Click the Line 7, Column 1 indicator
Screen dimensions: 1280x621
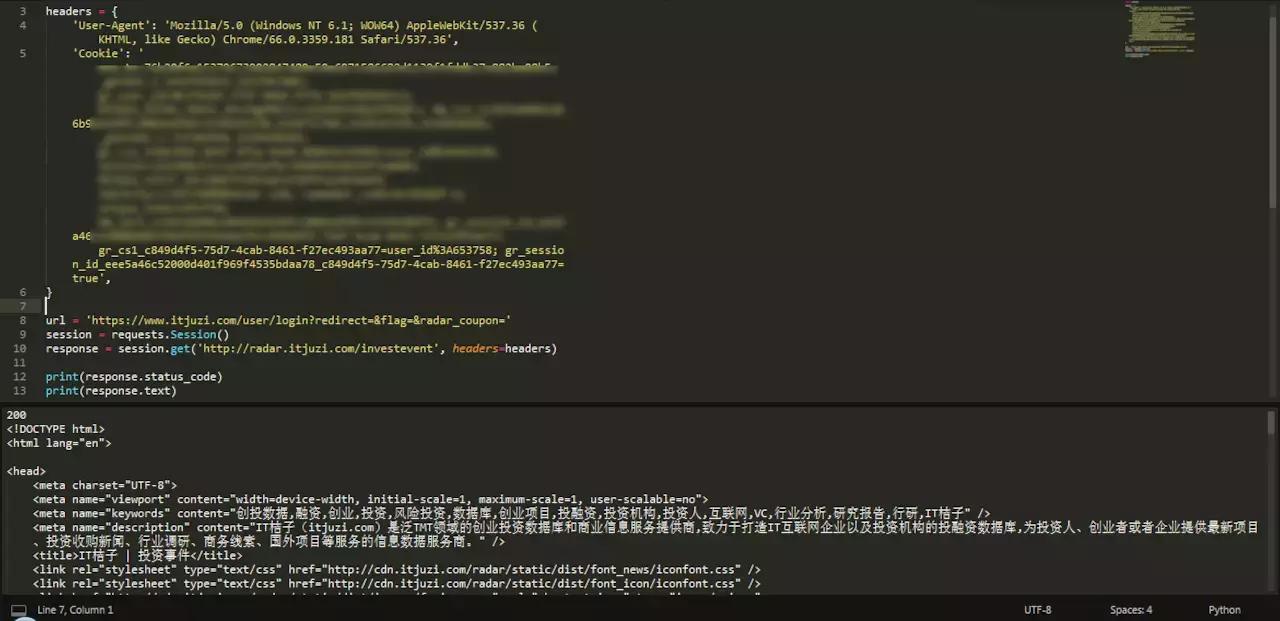[75, 609]
